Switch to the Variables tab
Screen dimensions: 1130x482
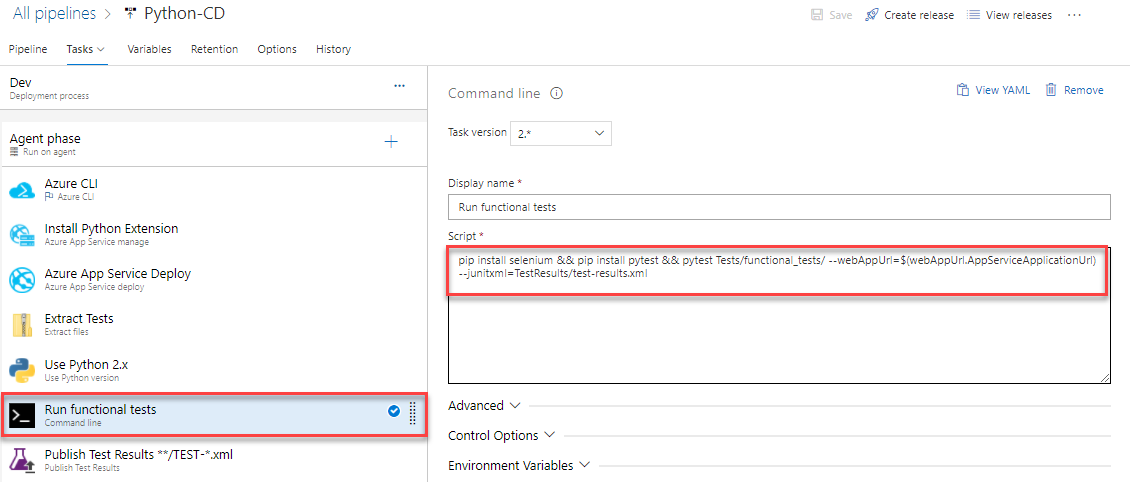[149, 49]
